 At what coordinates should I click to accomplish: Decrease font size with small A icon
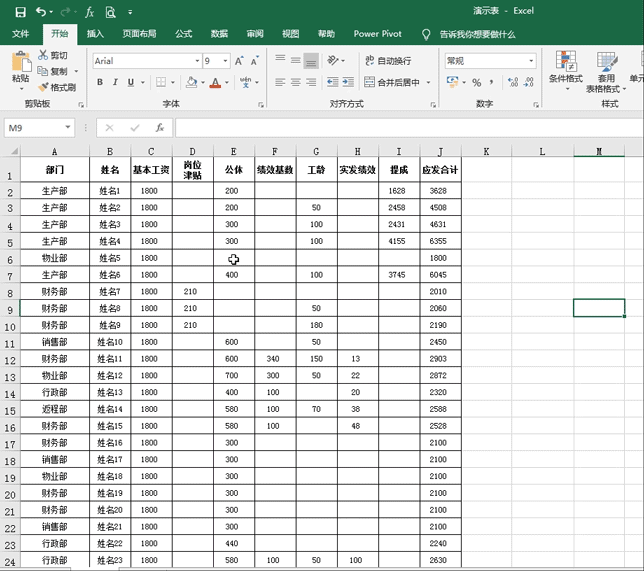[x=255, y=61]
